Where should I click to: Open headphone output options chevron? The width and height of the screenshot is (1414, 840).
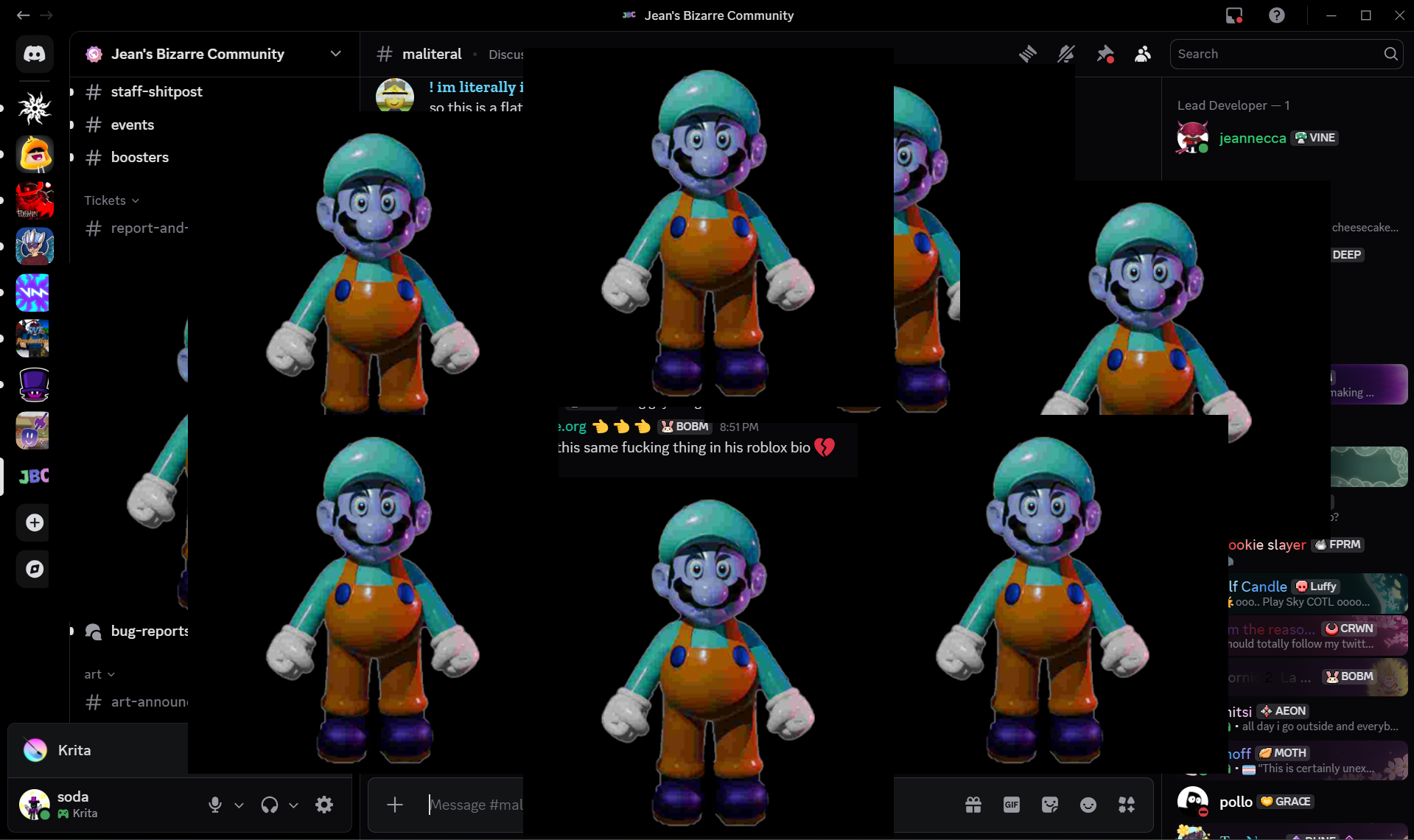293,805
